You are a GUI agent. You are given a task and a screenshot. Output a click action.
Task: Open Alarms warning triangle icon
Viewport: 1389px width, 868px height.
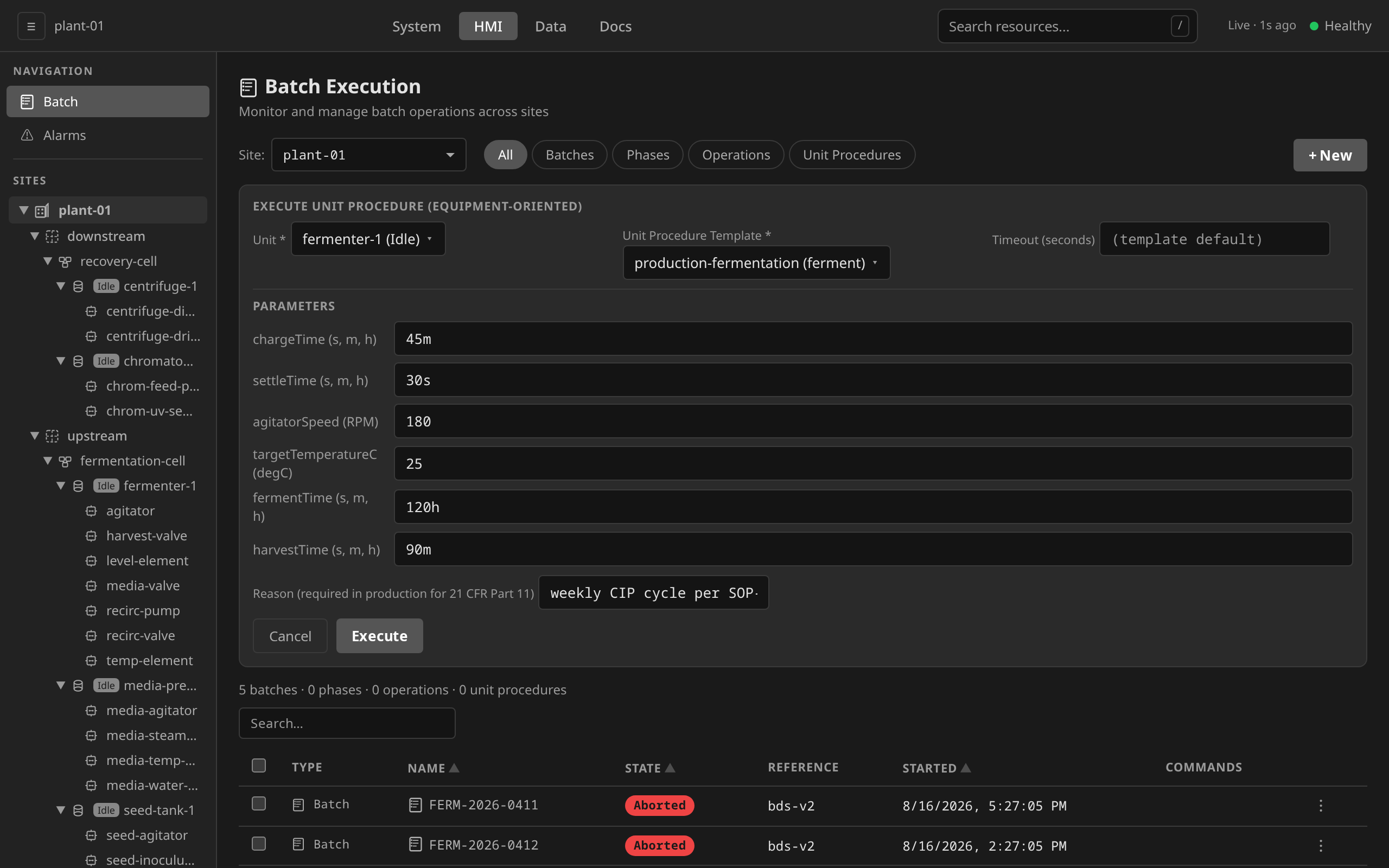tap(27, 135)
